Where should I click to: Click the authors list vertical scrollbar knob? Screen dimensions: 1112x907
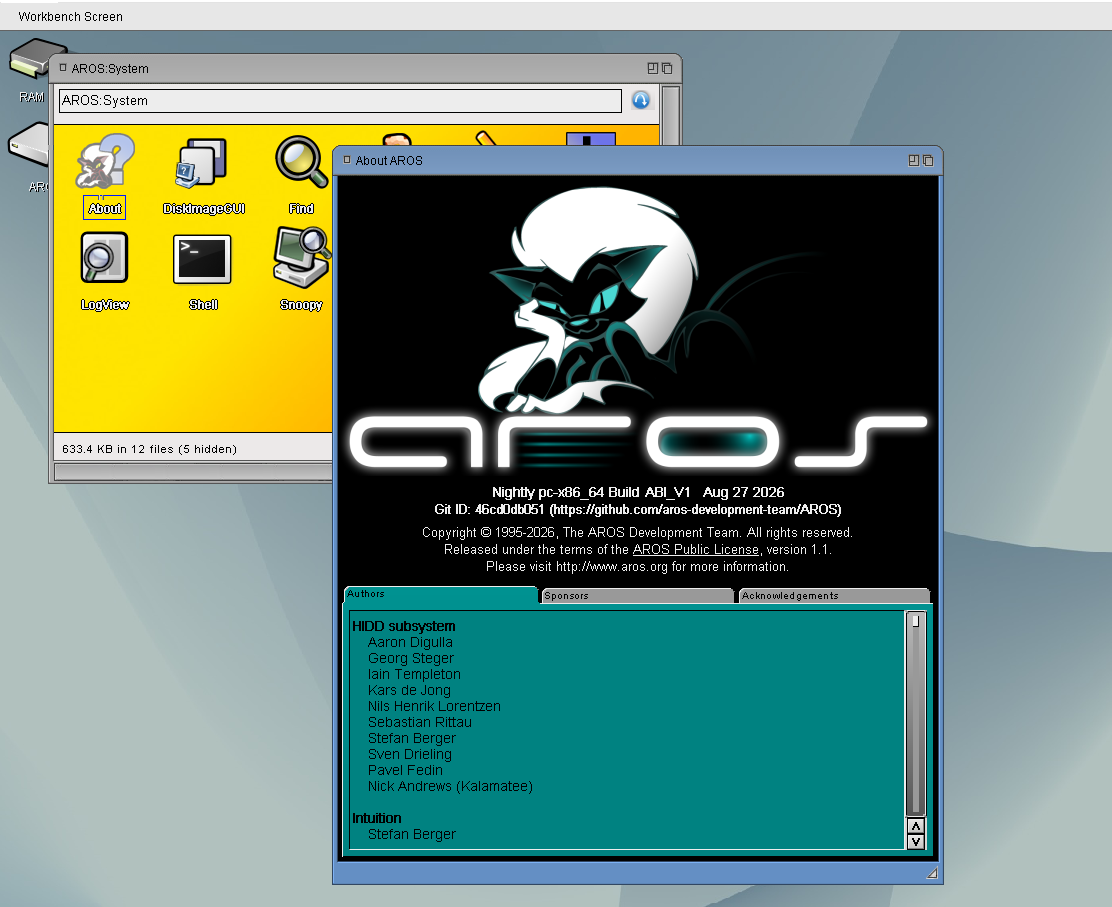click(916, 621)
